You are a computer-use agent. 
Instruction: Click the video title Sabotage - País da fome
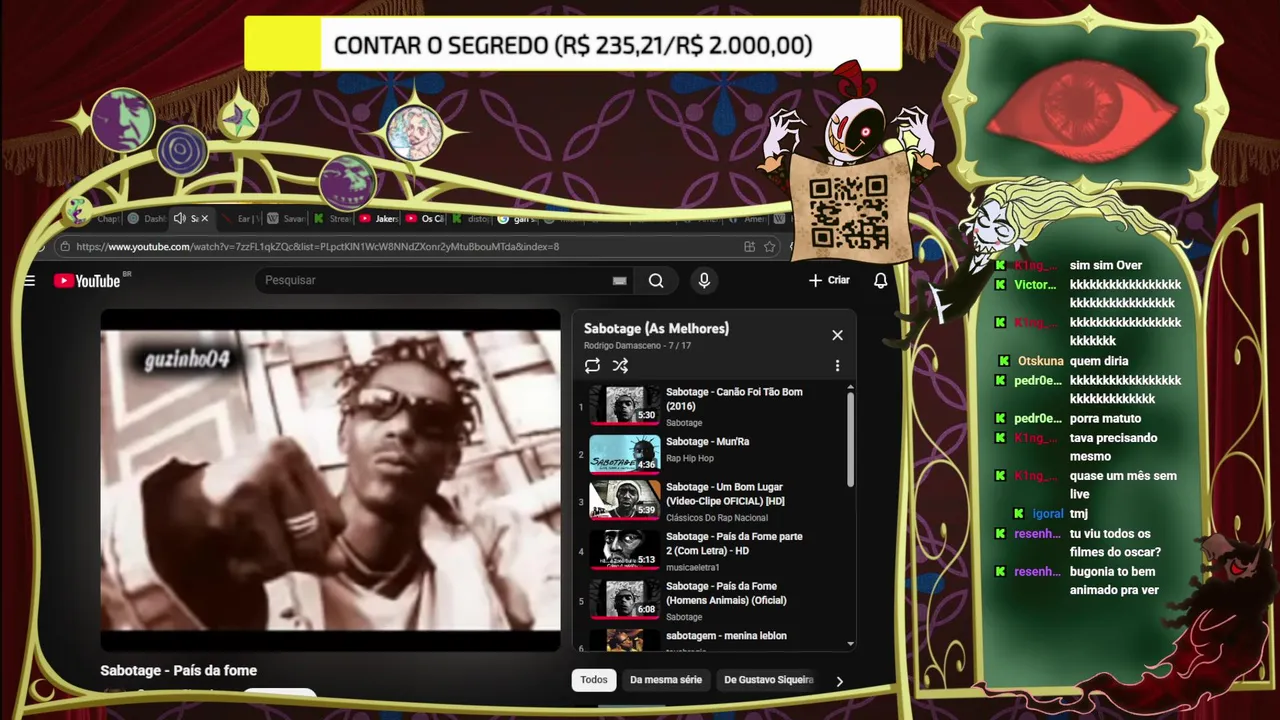tap(179, 670)
